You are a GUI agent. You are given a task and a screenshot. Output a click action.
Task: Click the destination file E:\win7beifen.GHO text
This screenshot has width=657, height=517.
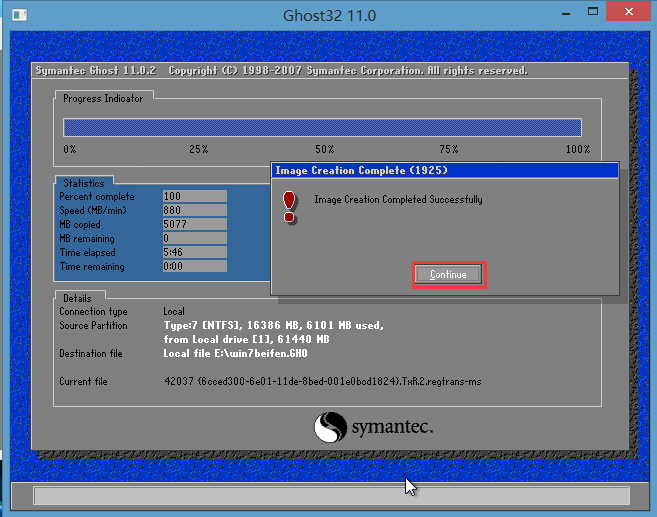235,354
